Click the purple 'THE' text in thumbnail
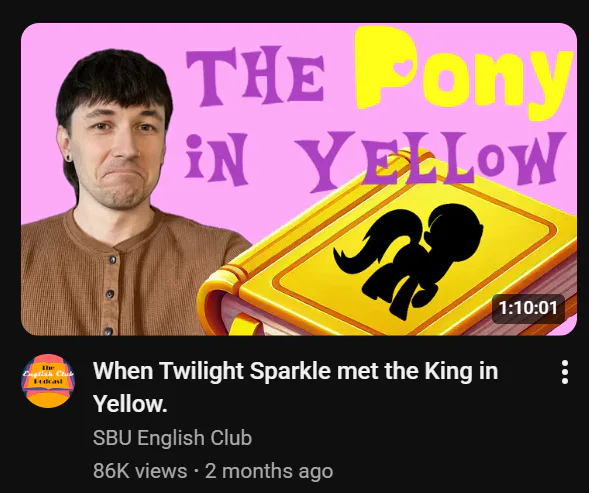 (x=255, y=76)
